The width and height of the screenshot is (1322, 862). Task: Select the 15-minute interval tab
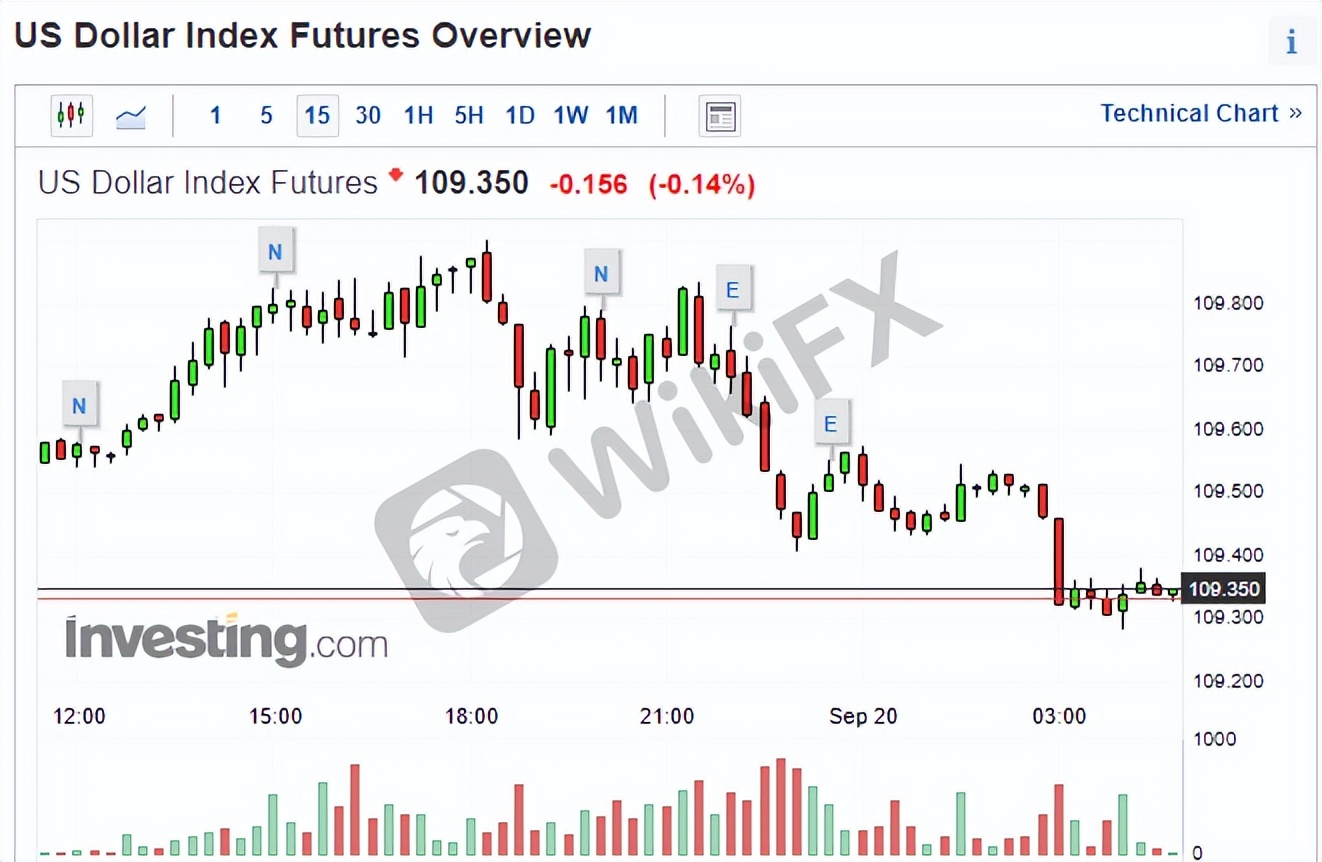[317, 115]
